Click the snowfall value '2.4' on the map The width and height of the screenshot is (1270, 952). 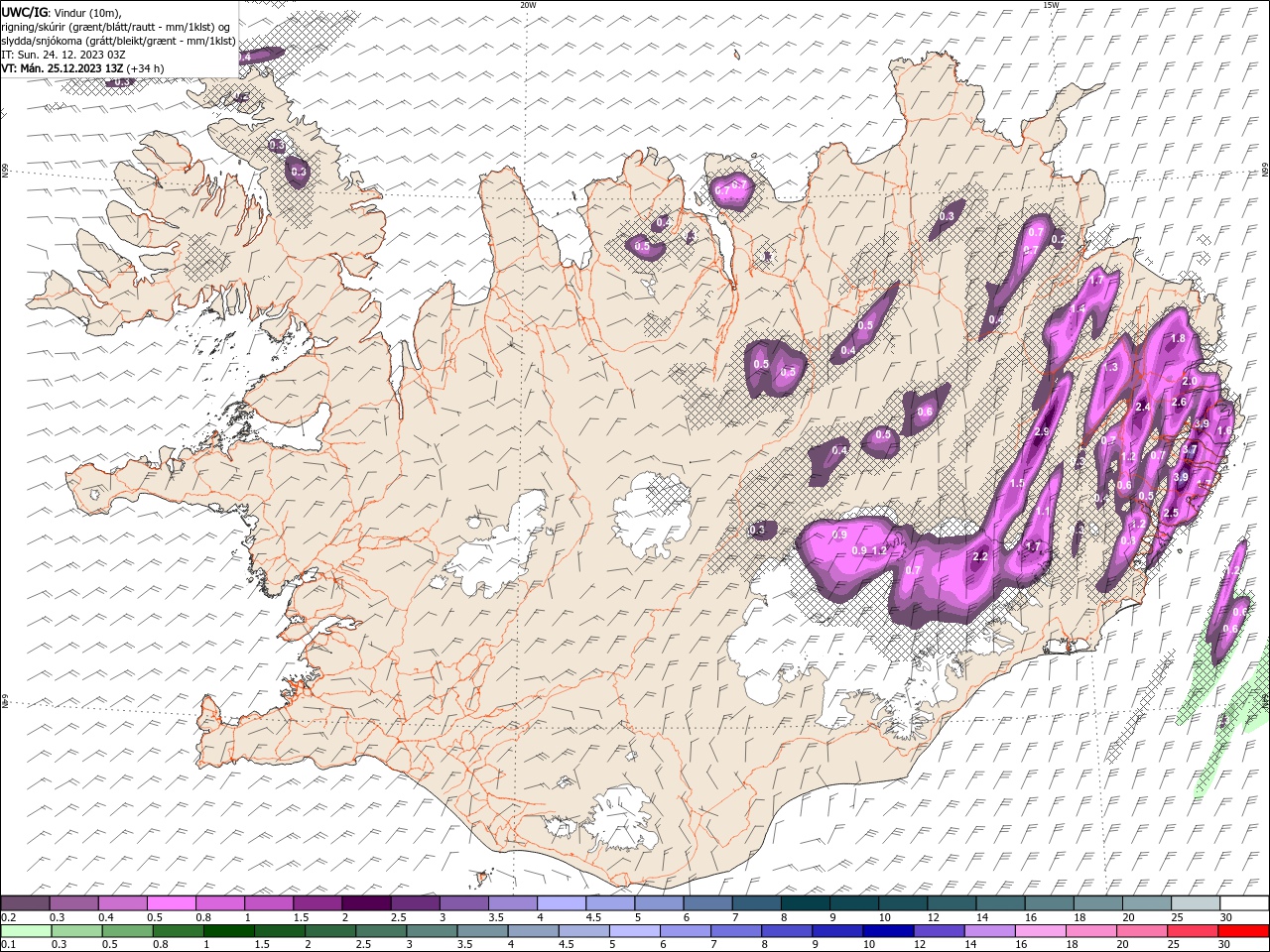1143,408
